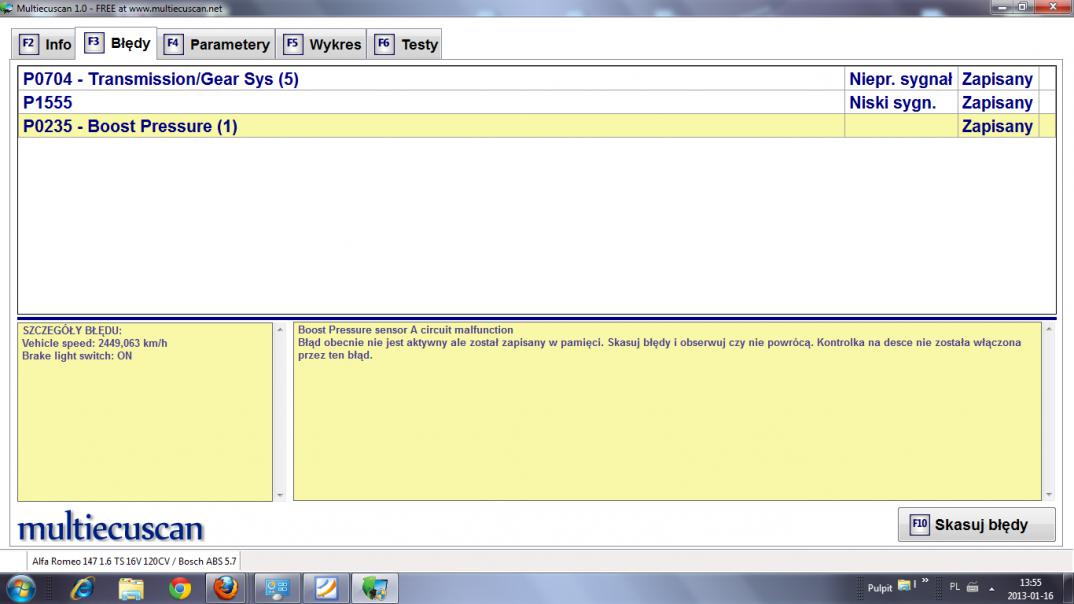1074x604 pixels.
Task: Click the keyboard tray icon
Action: pos(972,587)
